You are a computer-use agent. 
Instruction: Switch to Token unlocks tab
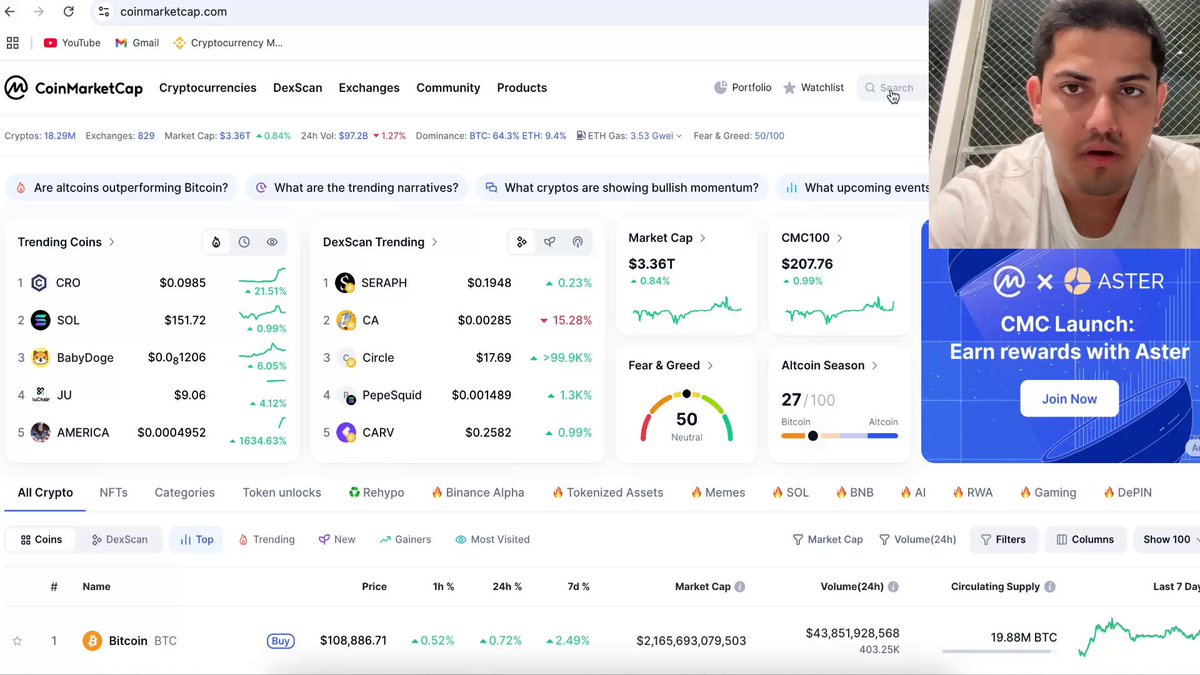click(x=282, y=493)
